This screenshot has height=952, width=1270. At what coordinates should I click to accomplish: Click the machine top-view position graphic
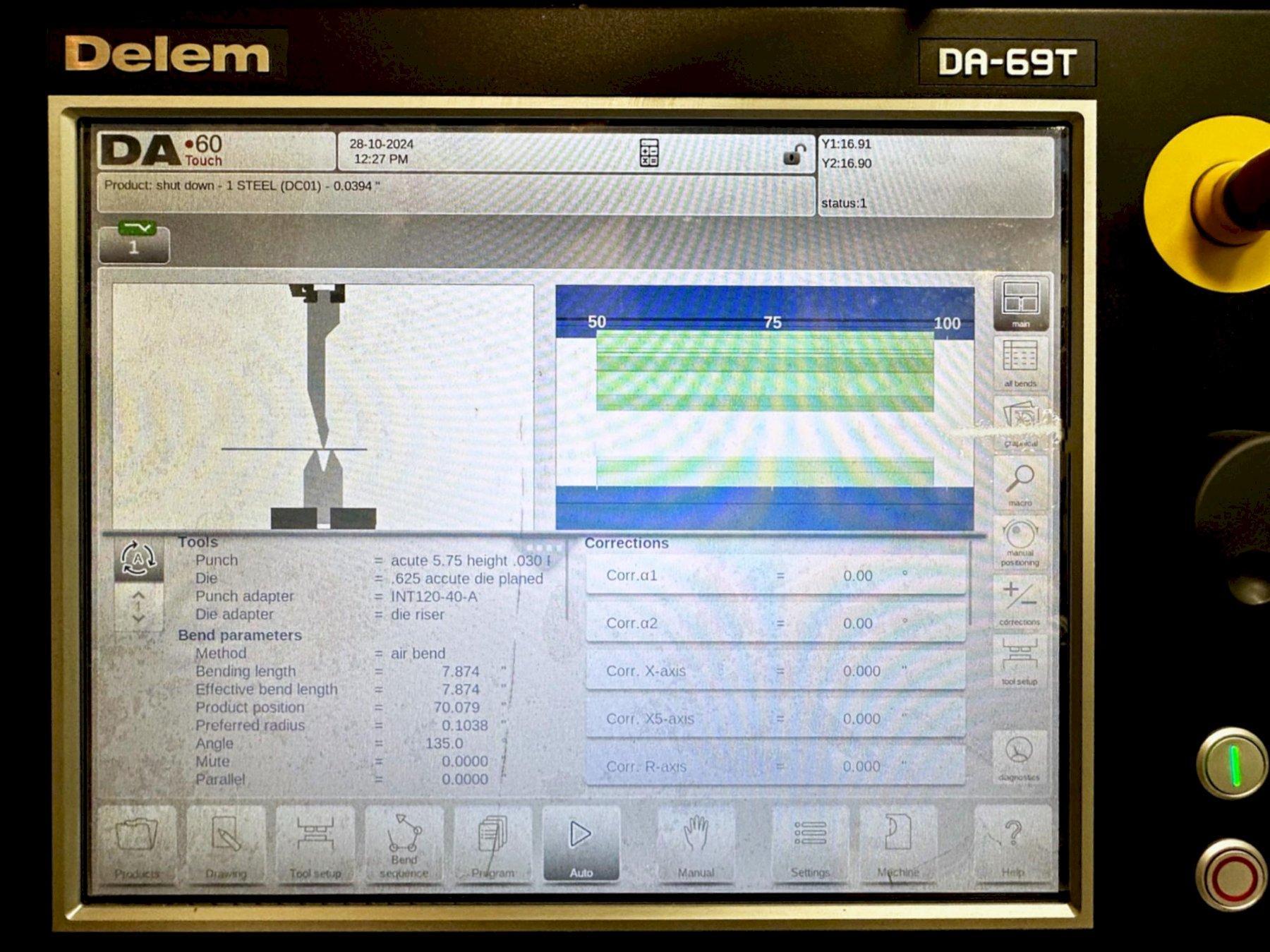click(x=765, y=408)
